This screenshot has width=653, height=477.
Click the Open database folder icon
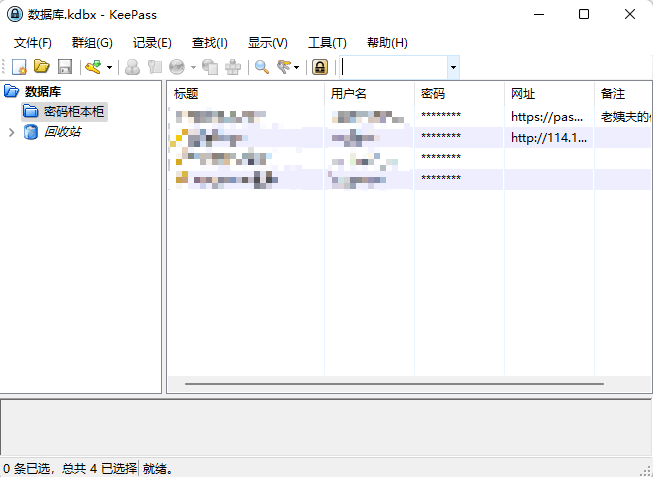(42, 67)
